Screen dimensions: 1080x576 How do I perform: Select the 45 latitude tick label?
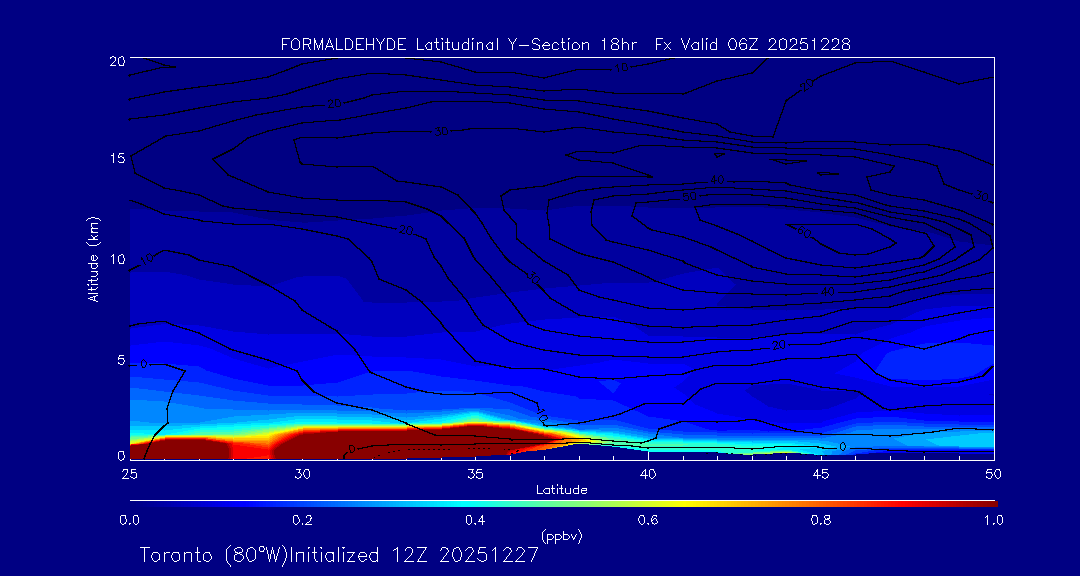click(821, 473)
